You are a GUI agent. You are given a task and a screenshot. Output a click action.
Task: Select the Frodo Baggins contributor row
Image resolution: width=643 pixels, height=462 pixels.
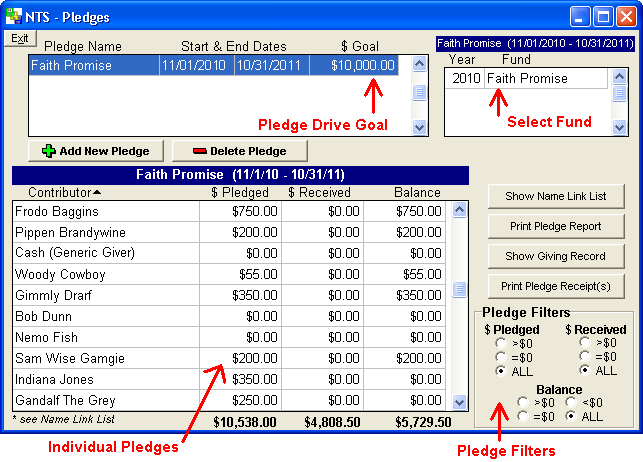click(229, 212)
